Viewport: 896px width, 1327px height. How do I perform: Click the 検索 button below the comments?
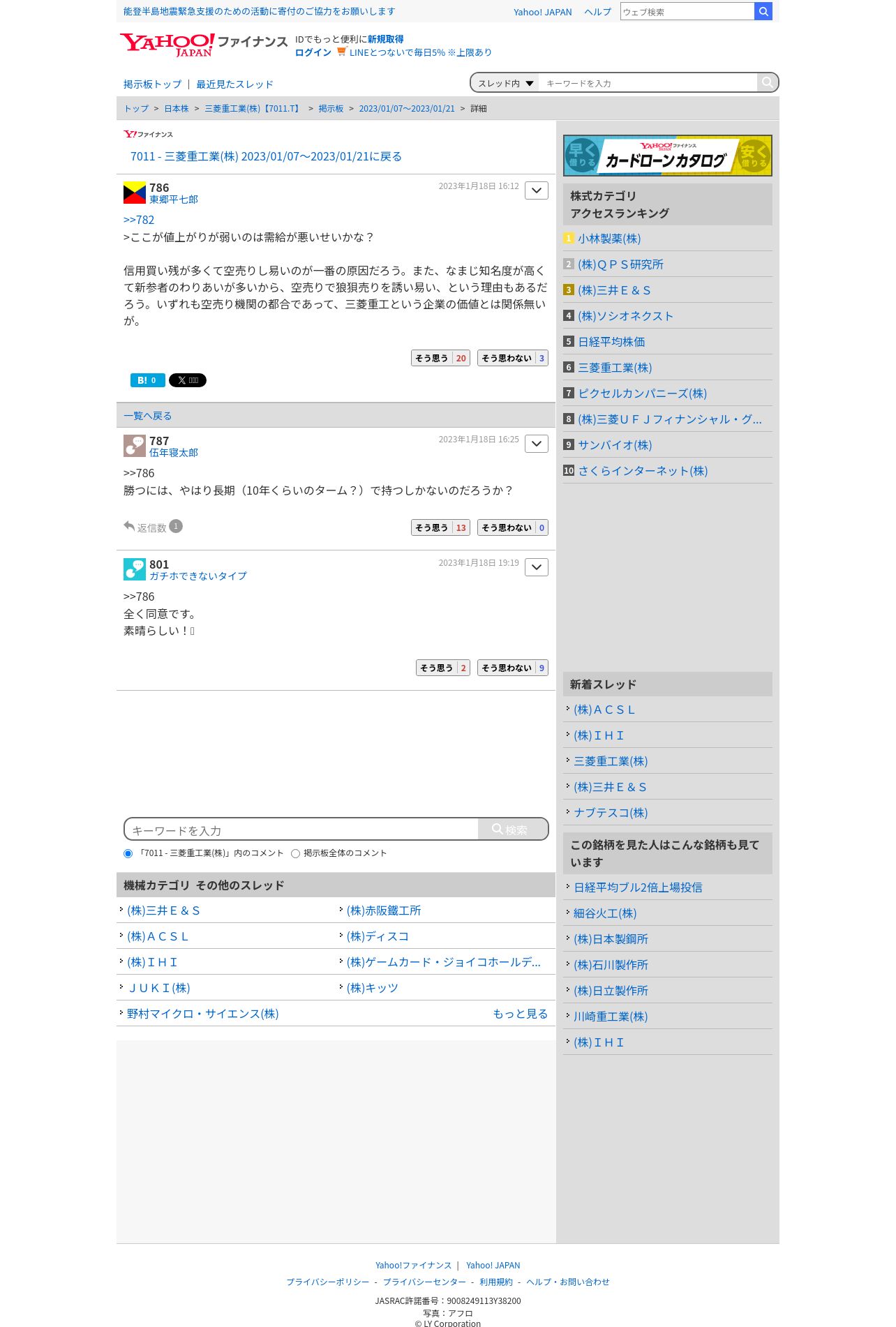click(x=513, y=830)
